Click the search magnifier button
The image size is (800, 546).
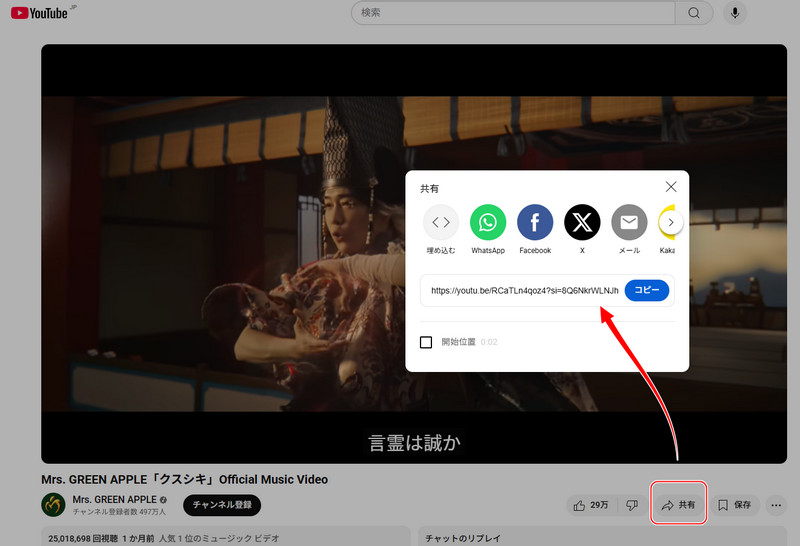pyautogui.click(x=694, y=13)
